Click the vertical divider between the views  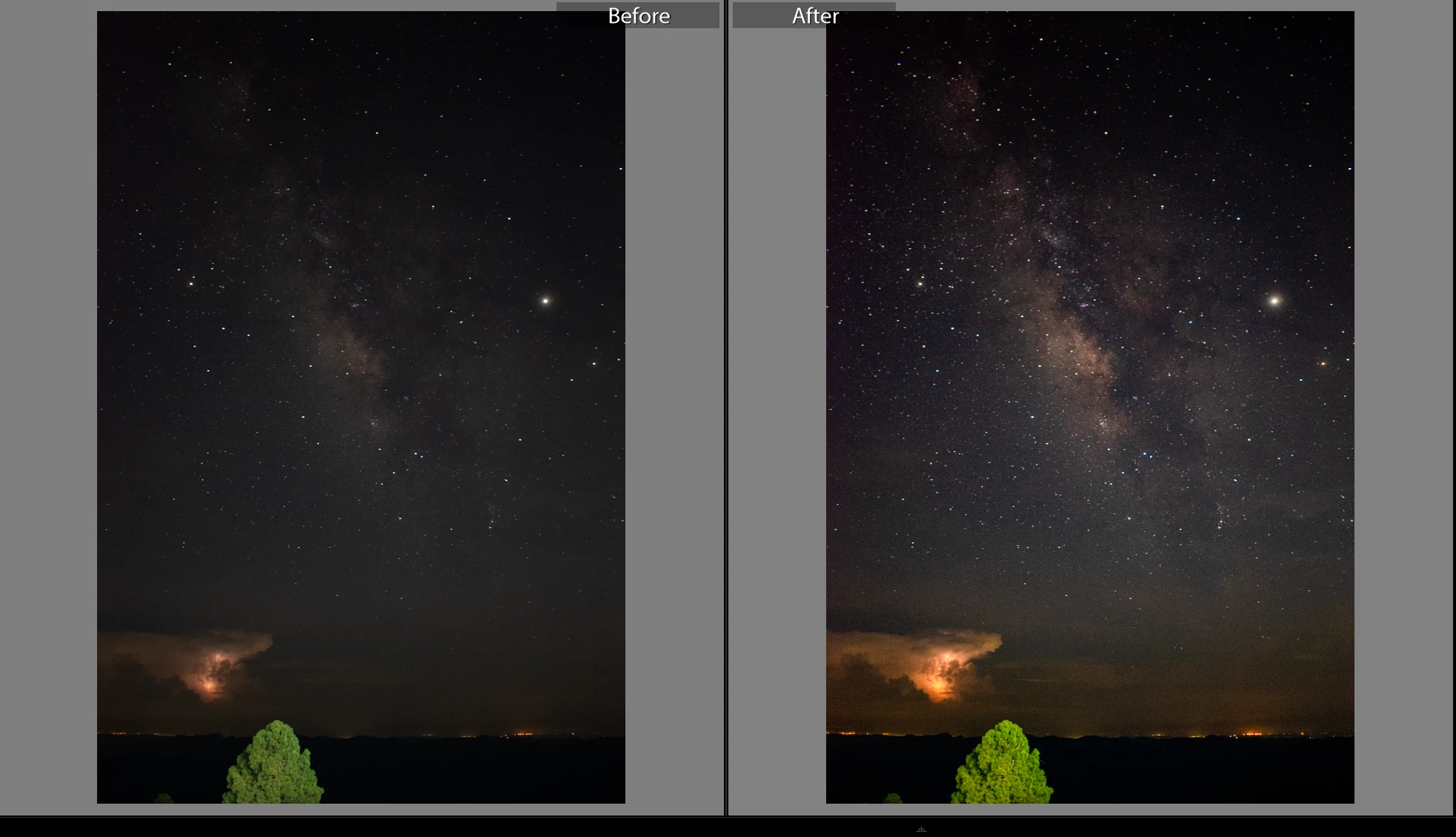pos(726,407)
